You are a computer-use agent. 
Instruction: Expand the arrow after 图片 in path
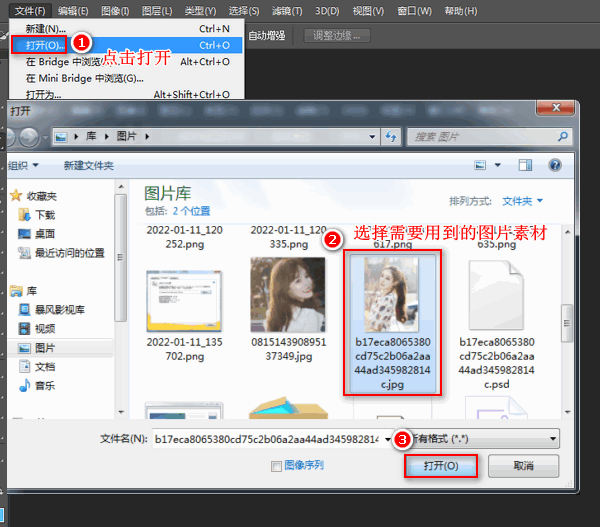tap(147, 137)
